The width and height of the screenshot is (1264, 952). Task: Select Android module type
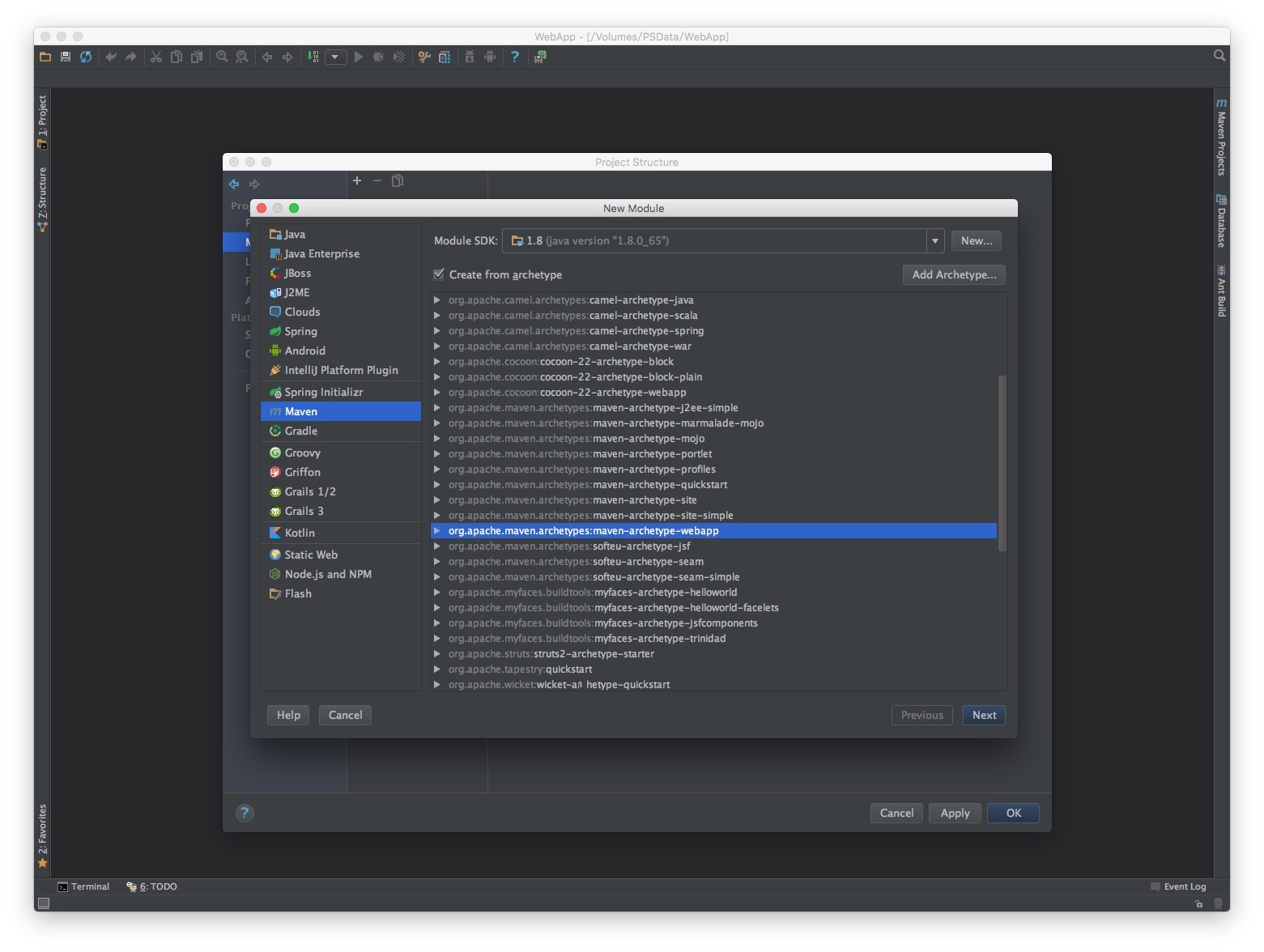coord(341,351)
